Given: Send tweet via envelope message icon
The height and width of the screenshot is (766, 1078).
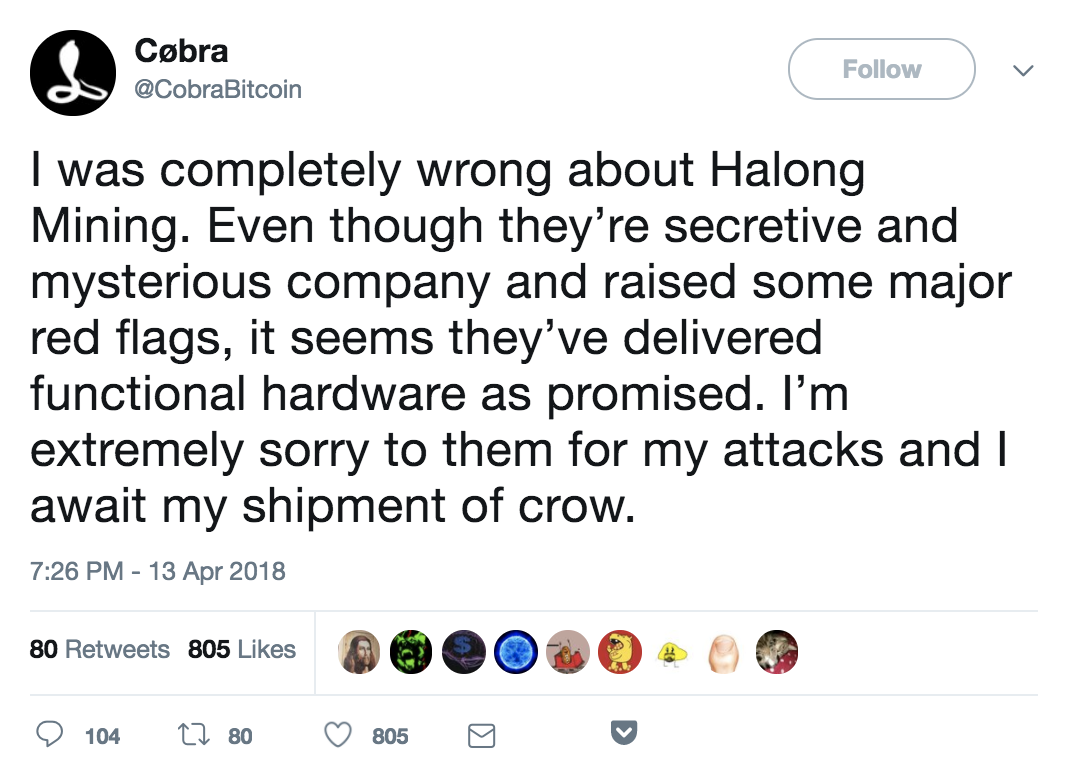Looking at the screenshot, I should [481, 735].
